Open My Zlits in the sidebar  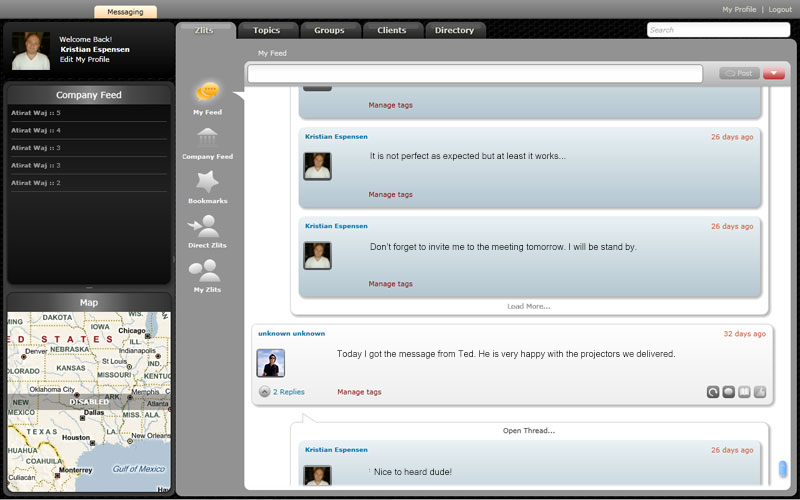tap(207, 271)
